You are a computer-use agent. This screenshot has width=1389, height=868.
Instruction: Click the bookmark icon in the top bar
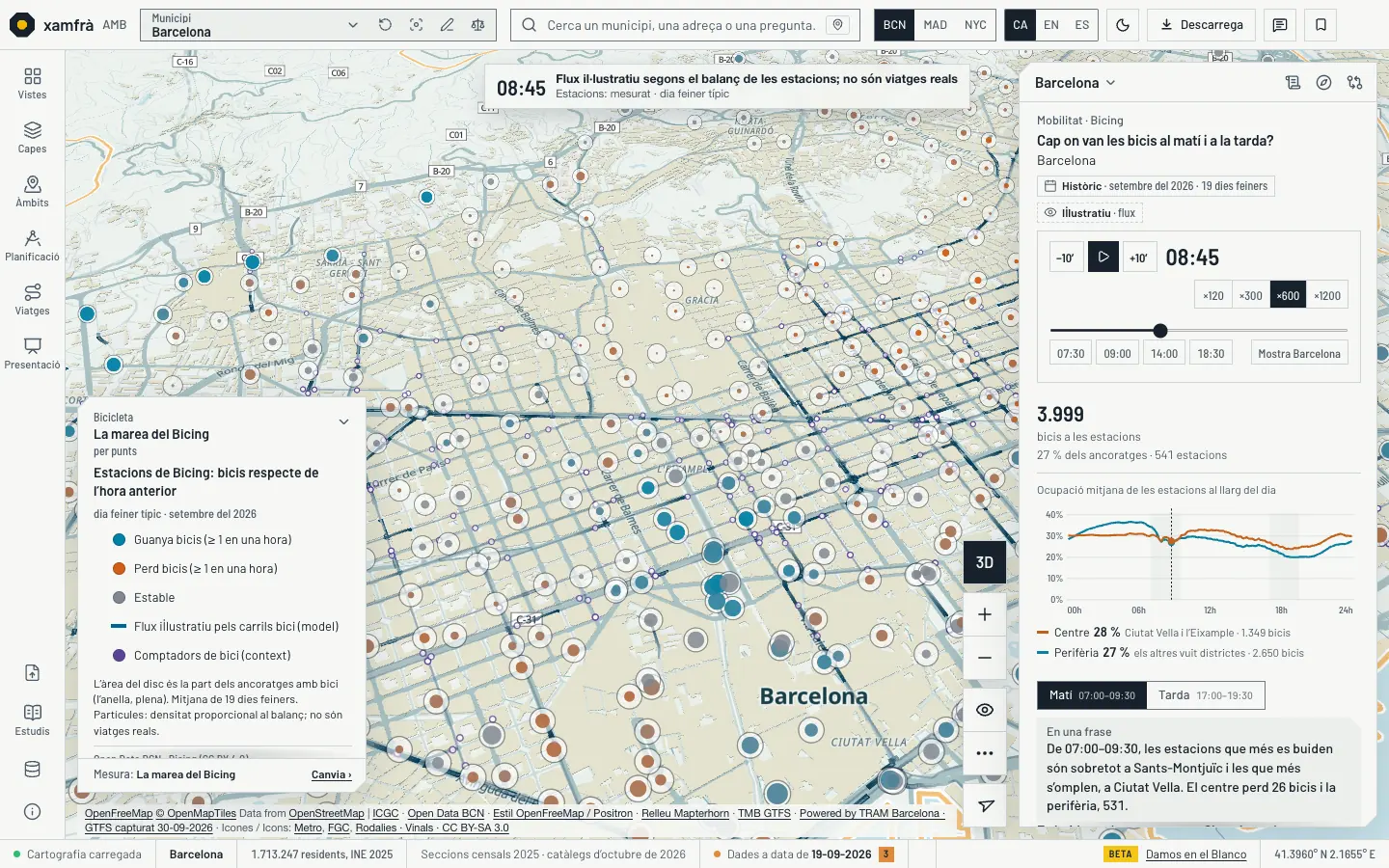click(1321, 25)
